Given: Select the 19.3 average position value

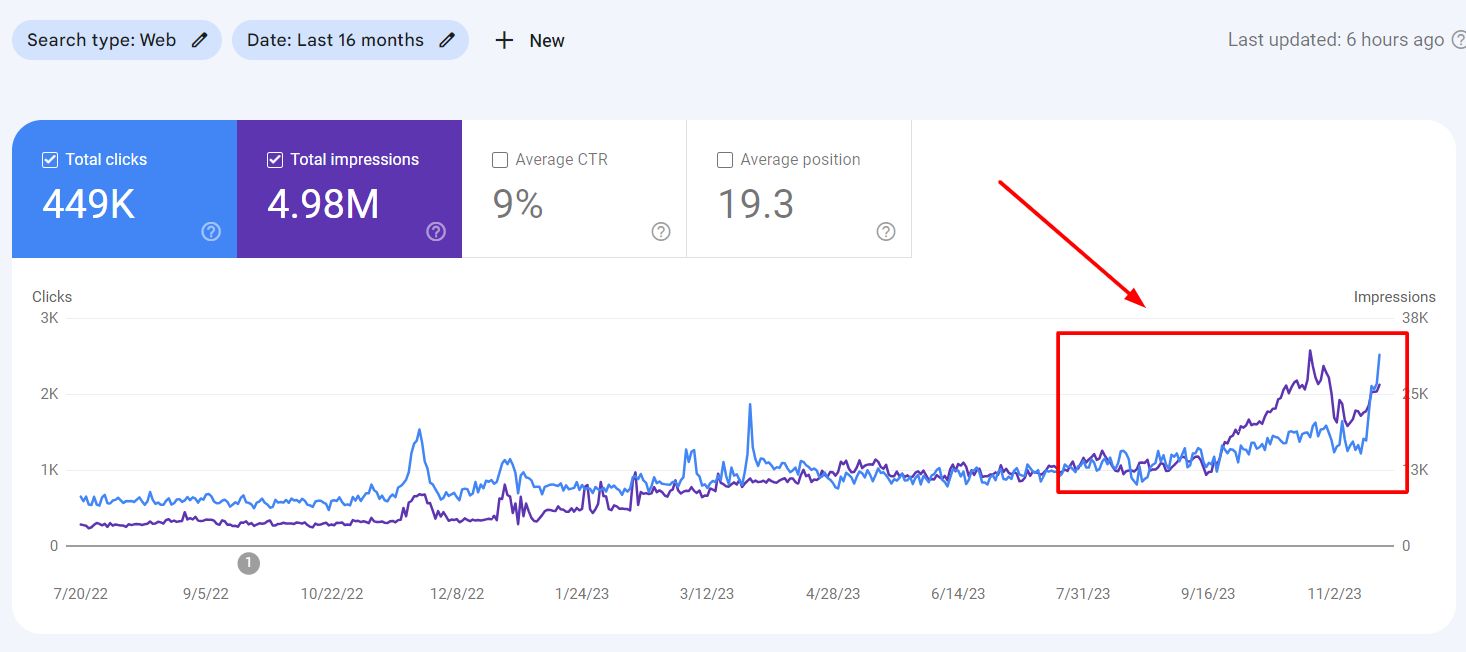Looking at the screenshot, I should (x=756, y=204).
